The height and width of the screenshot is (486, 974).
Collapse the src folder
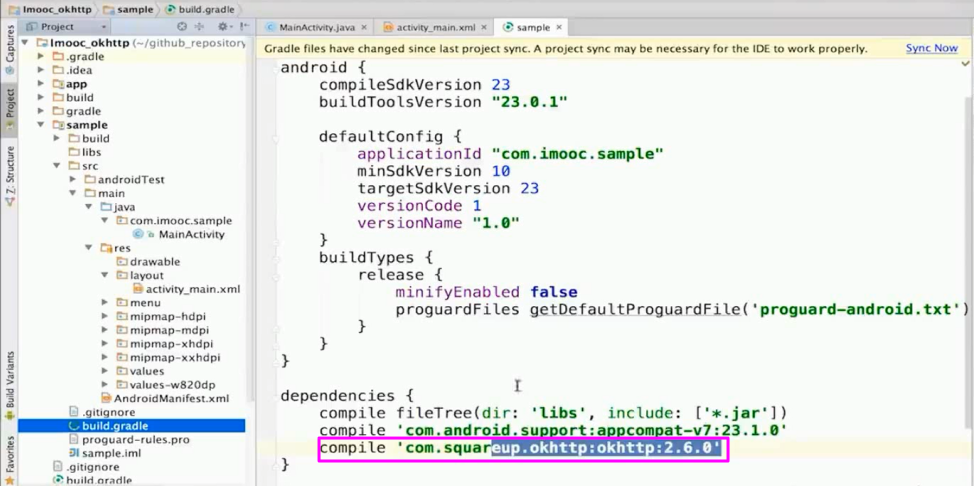pyautogui.click(x=57, y=166)
